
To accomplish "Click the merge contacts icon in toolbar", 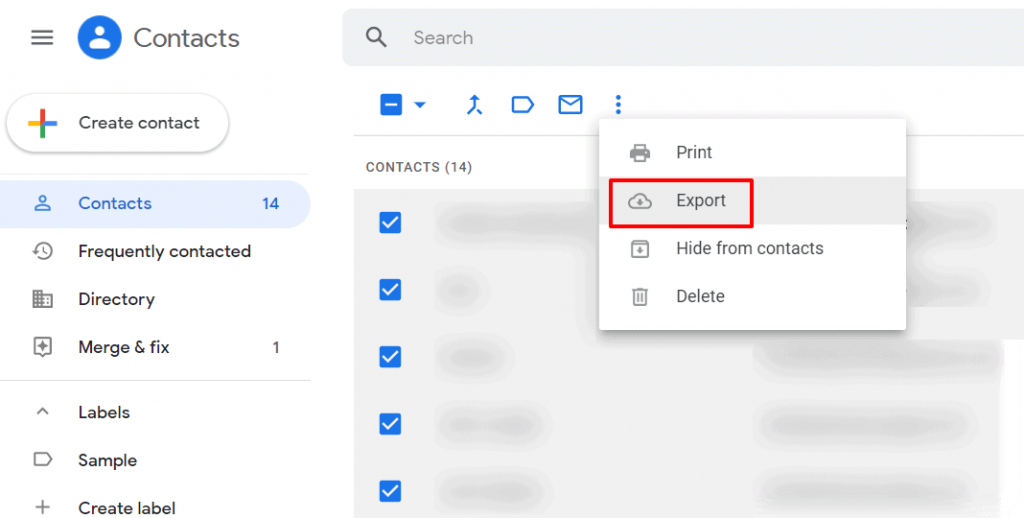I will point(475,105).
